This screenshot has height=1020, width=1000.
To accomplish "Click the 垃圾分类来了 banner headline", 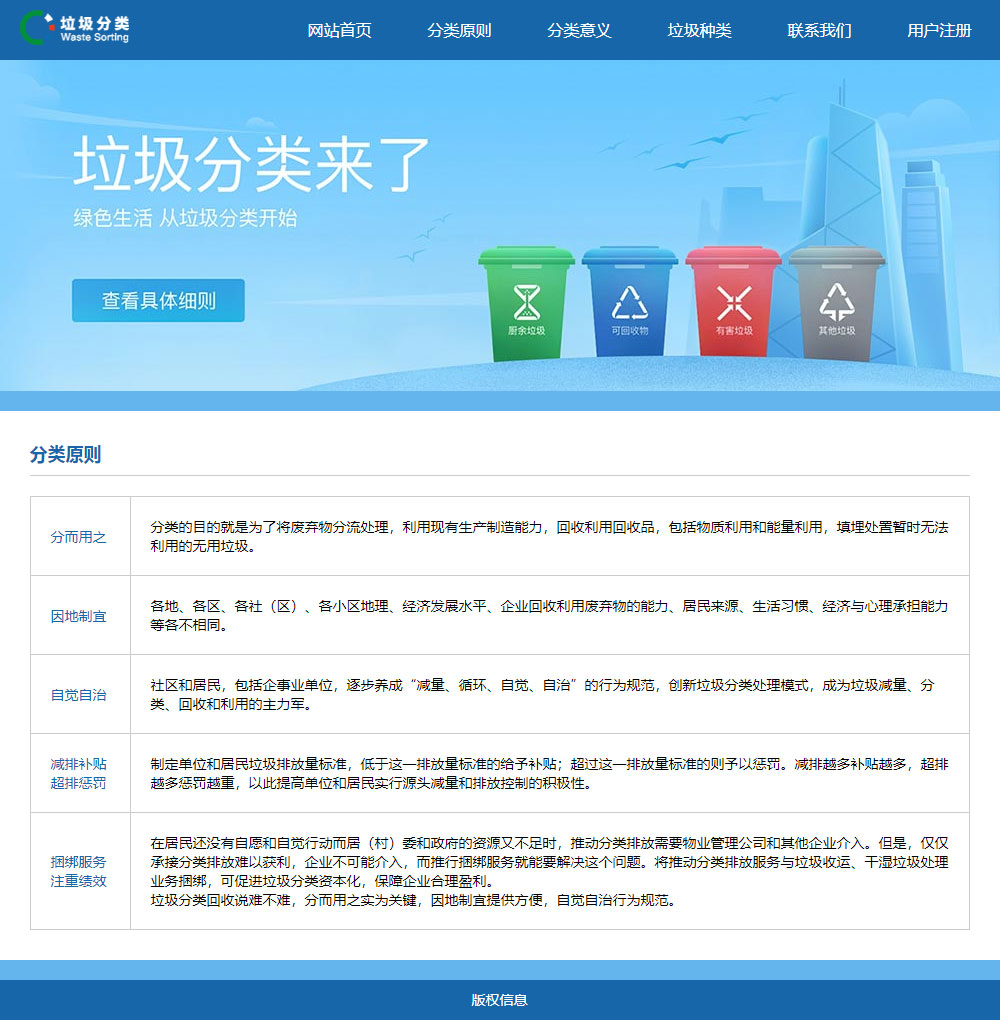I will click(251, 164).
